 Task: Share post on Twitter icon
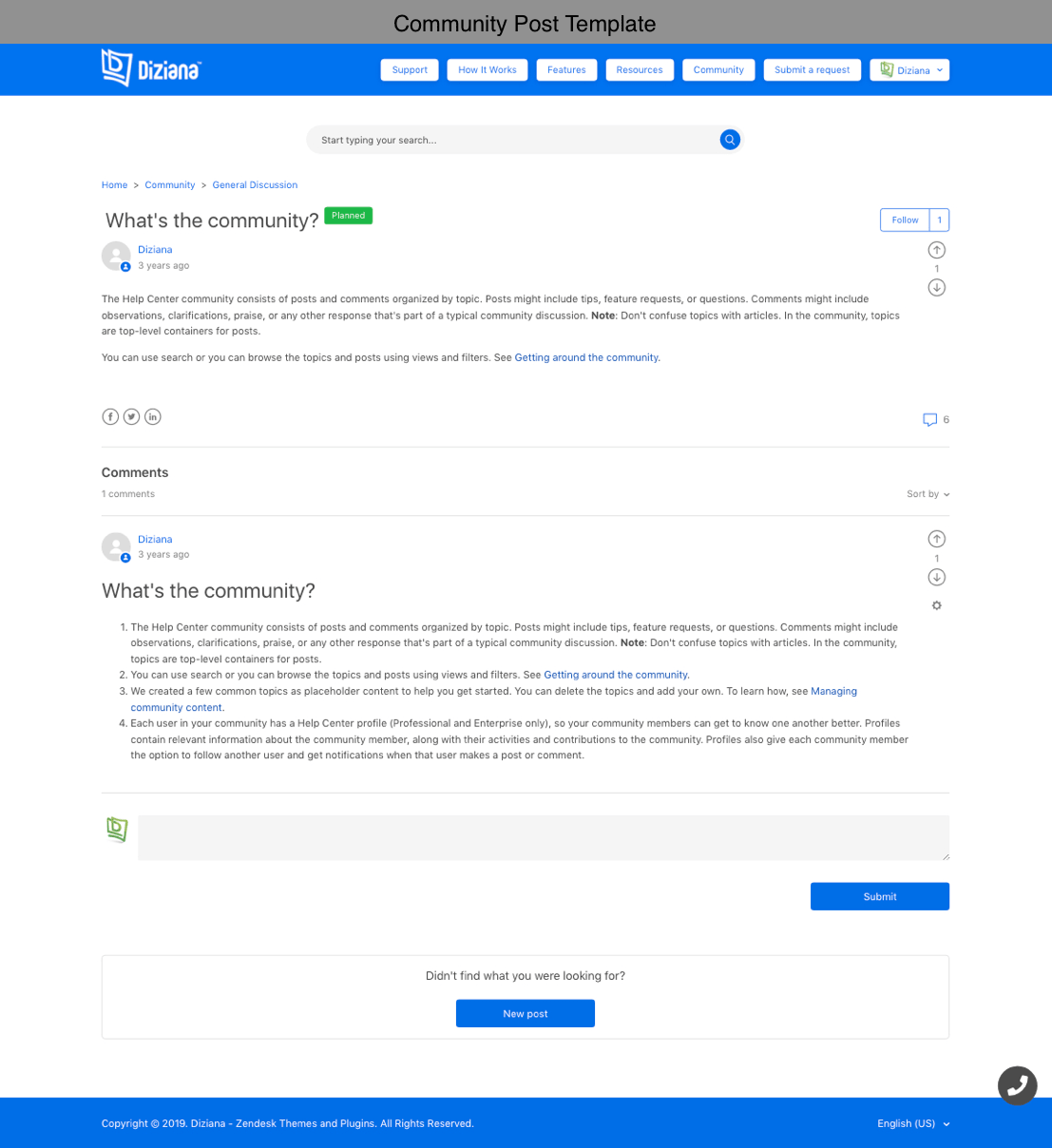(131, 416)
